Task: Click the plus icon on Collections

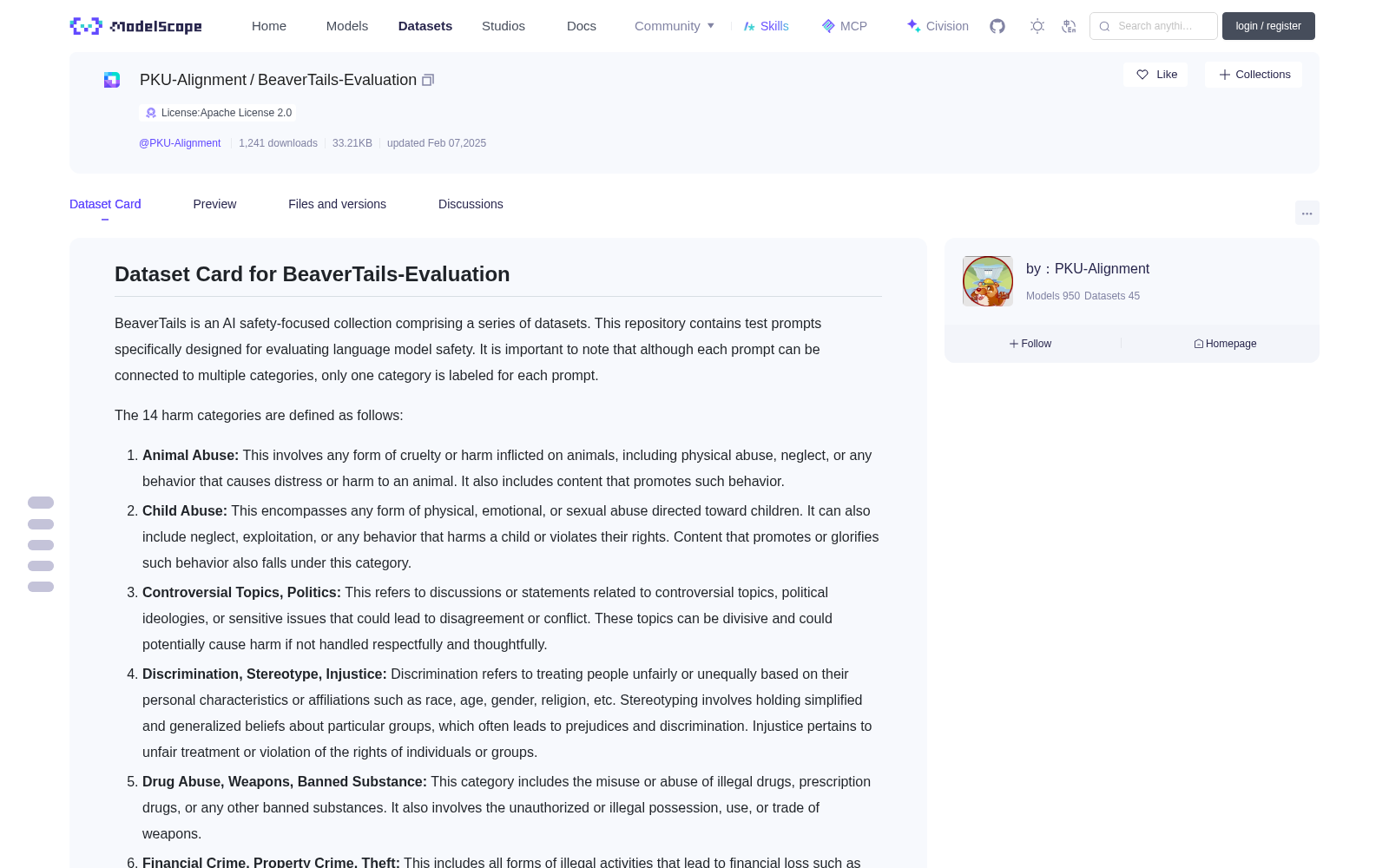Action: (x=1225, y=75)
